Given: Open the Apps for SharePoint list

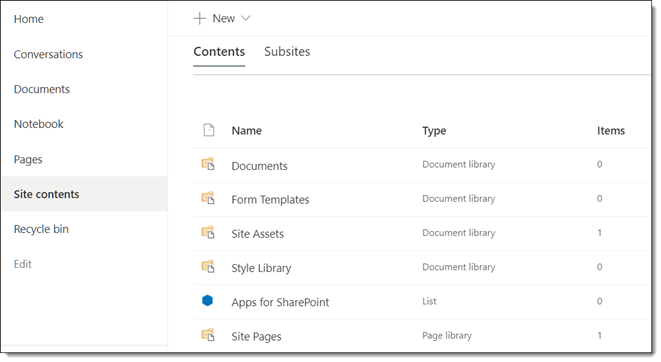Looking at the screenshot, I should 280,303.
